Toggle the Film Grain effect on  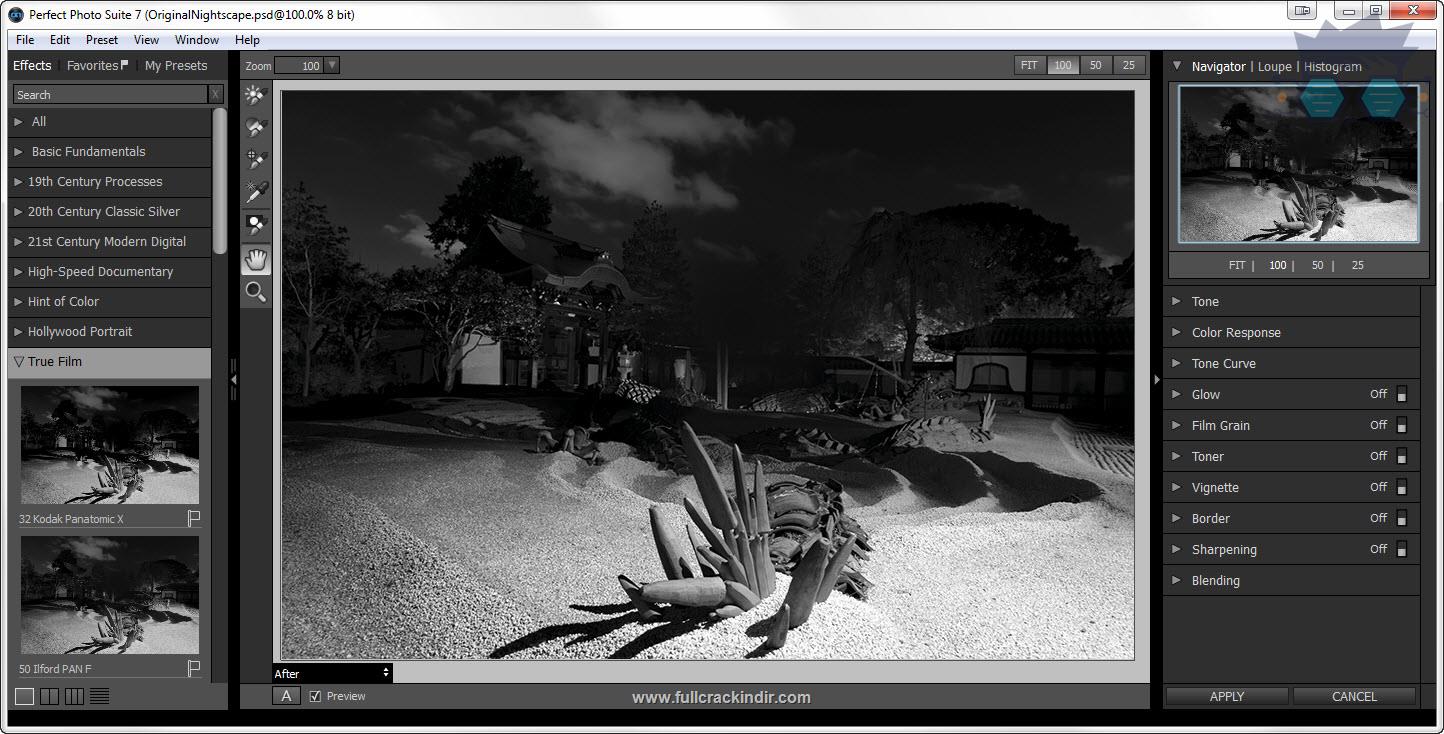click(1401, 425)
